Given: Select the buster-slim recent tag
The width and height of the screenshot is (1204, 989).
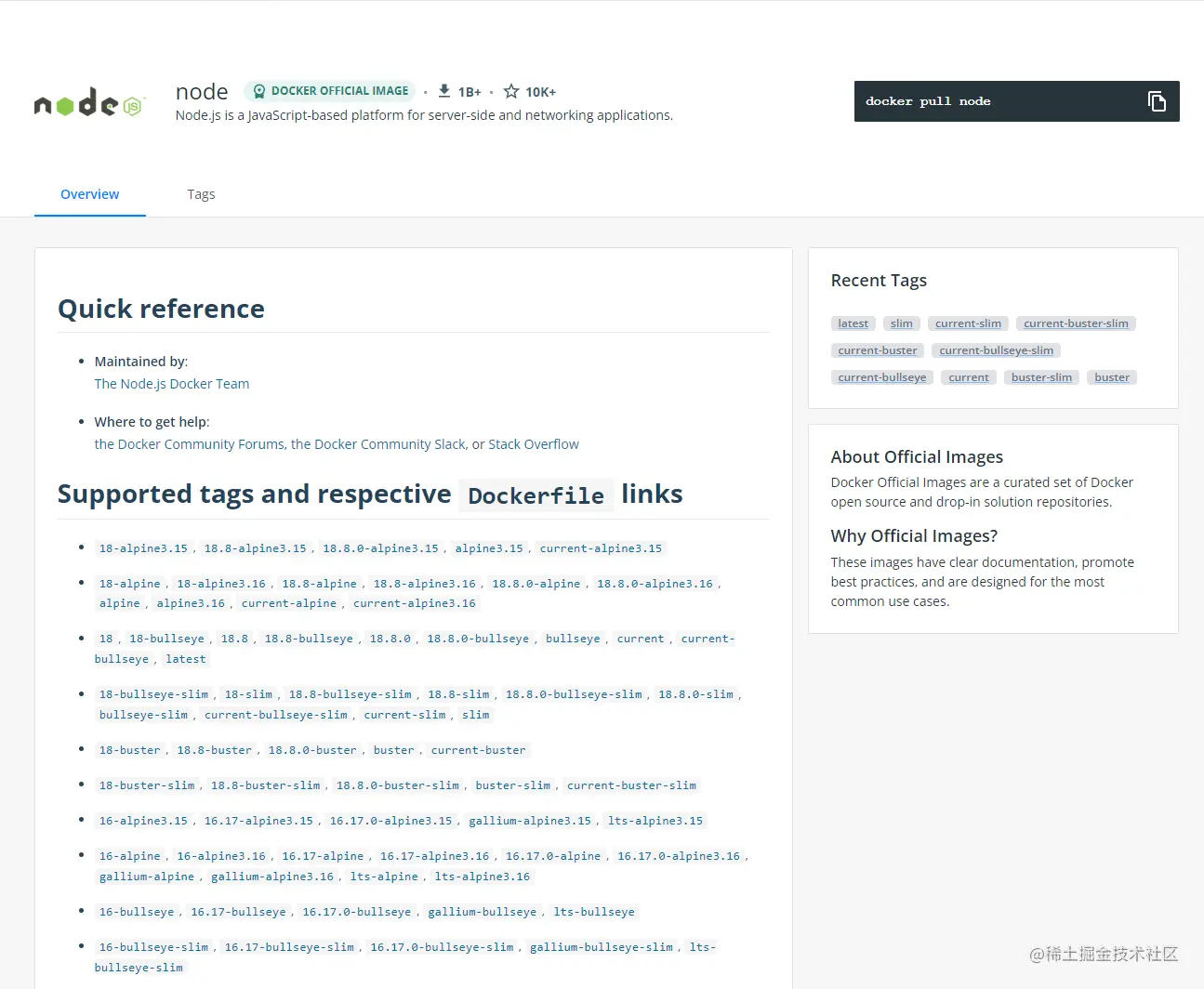Looking at the screenshot, I should point(1041,377).
